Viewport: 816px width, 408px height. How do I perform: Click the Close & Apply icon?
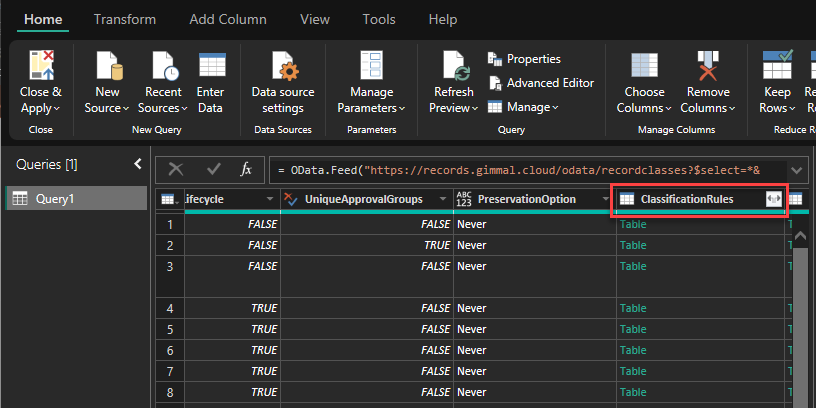point(41,66)
